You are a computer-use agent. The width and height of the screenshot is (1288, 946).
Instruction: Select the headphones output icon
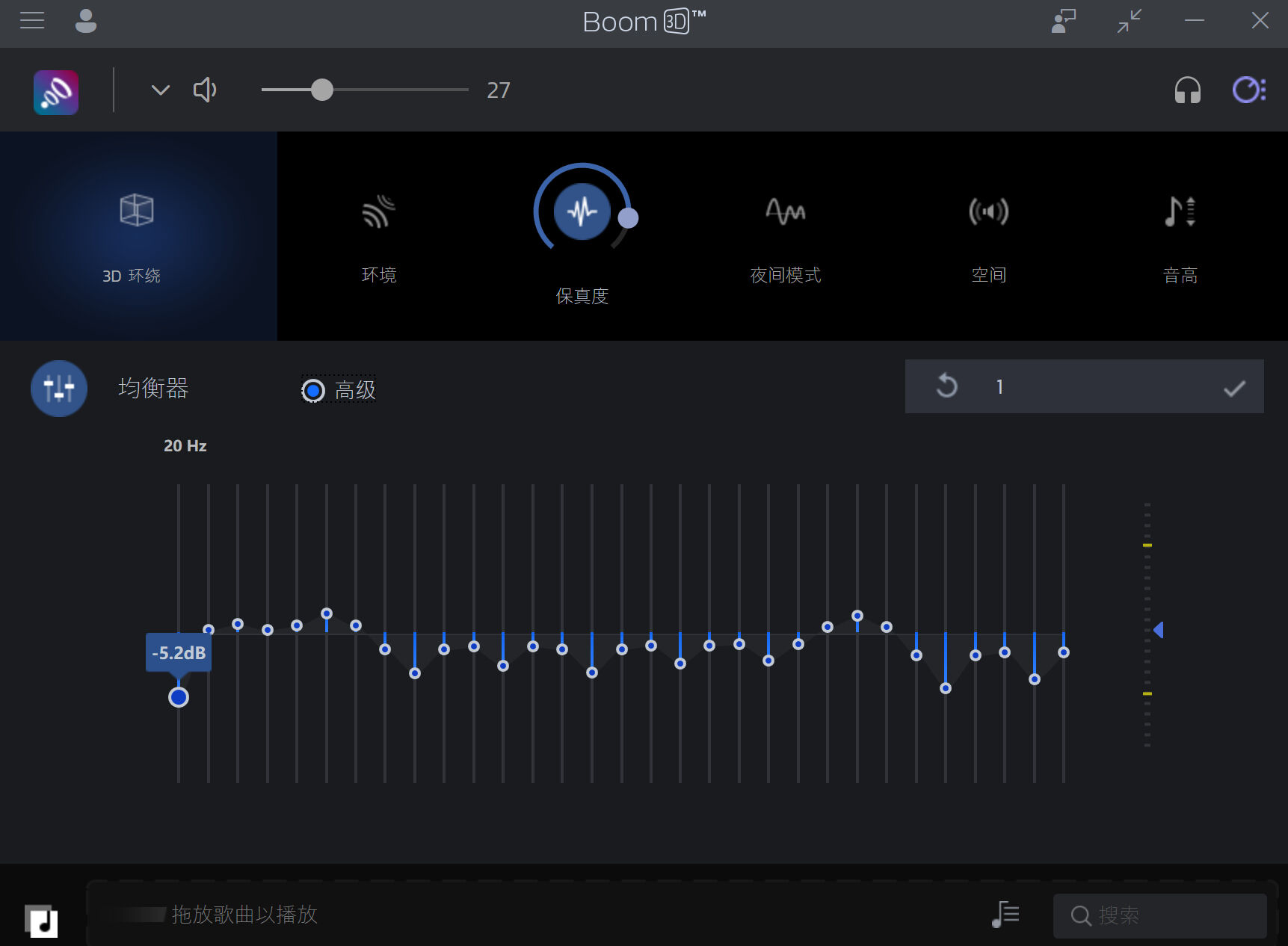click(x=1186, y=90)
